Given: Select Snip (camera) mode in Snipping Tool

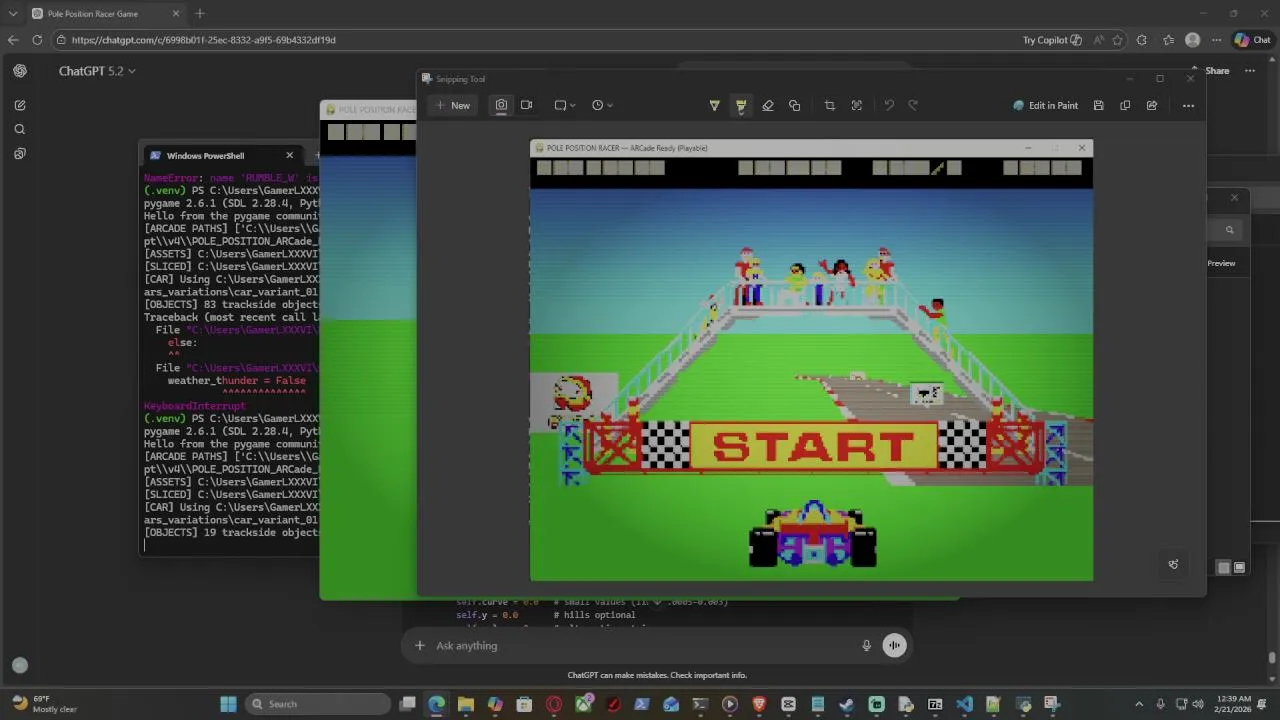Looking at the screenshot, I should click(x=501, y=105).
